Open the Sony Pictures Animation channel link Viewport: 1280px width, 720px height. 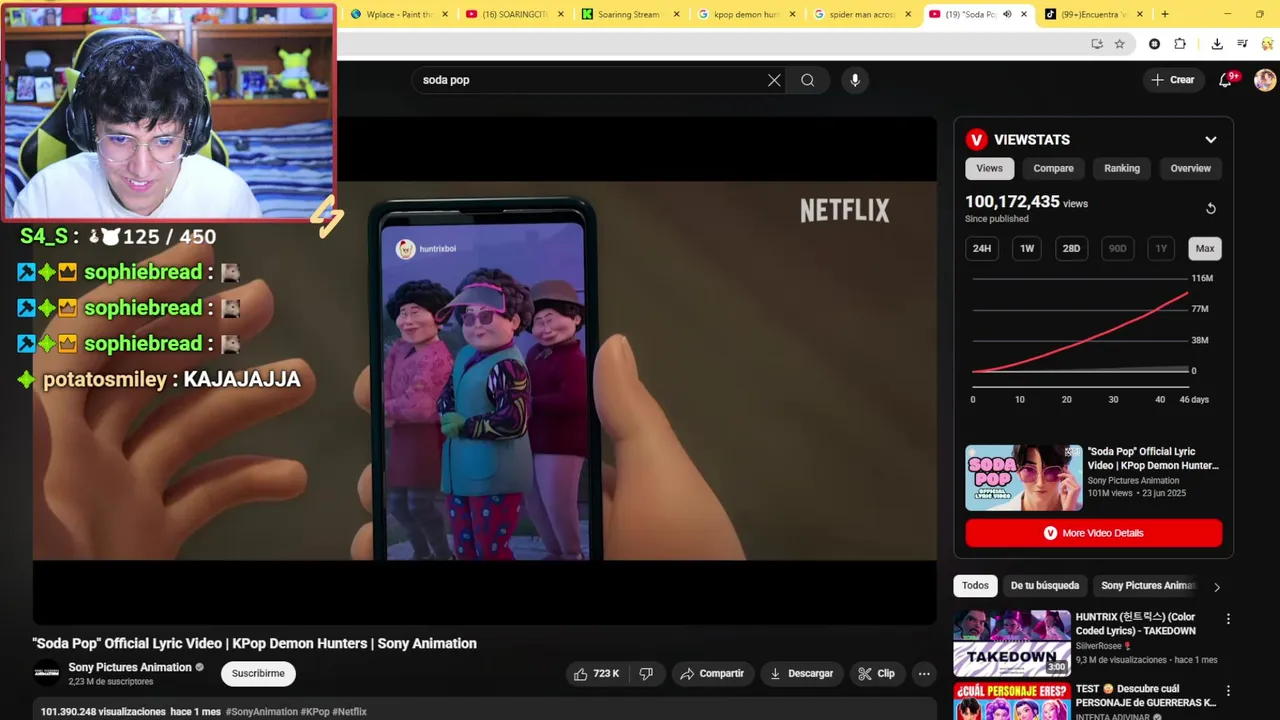130,668
